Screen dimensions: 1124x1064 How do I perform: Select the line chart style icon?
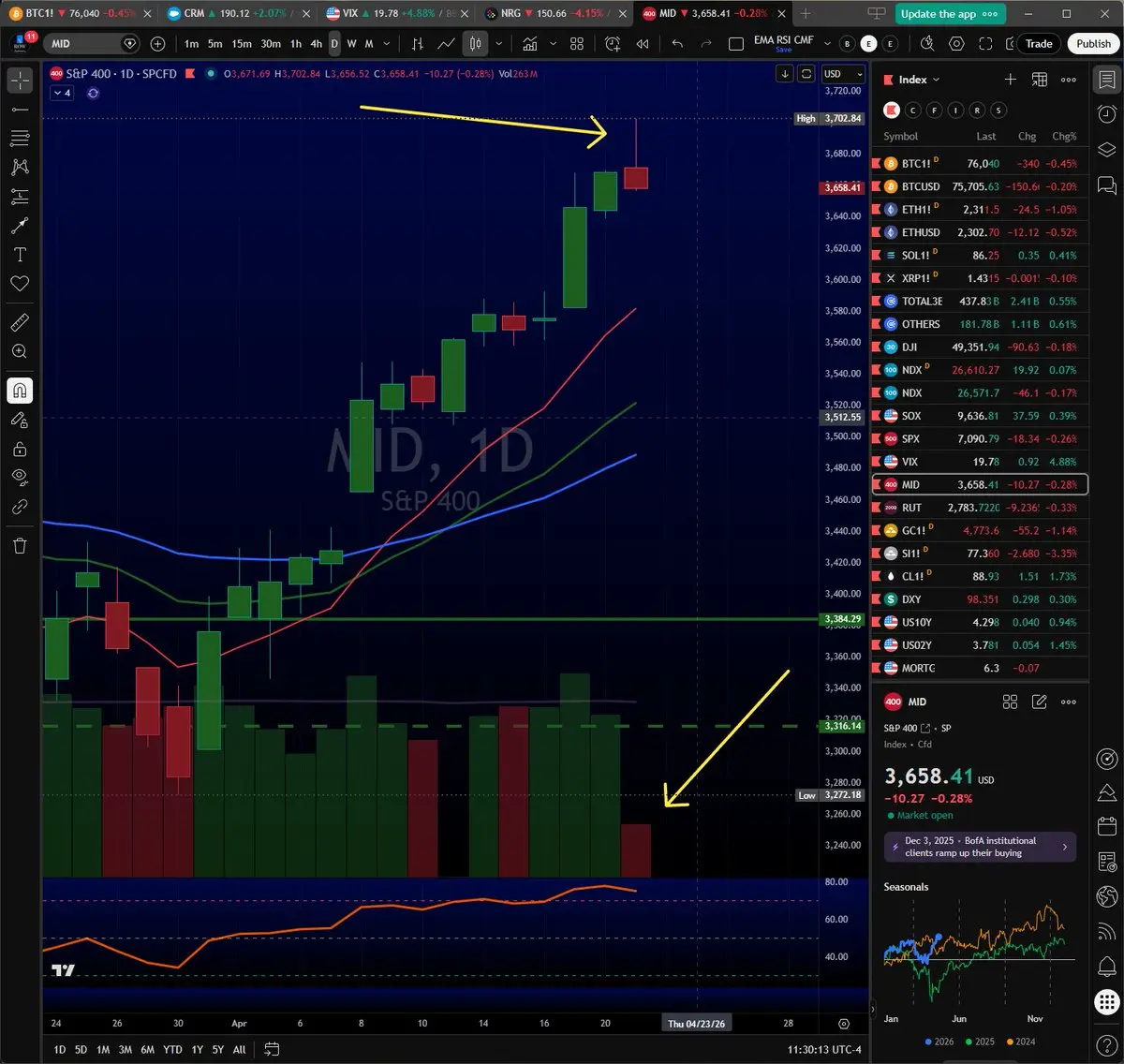pyautogui.click(x=447, y=44)
